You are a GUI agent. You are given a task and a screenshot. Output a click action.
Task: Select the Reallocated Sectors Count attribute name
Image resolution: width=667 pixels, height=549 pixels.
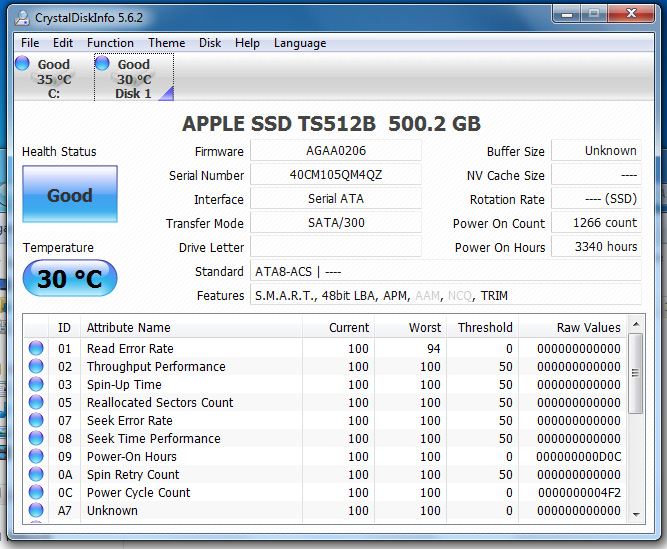click(160, 402)
